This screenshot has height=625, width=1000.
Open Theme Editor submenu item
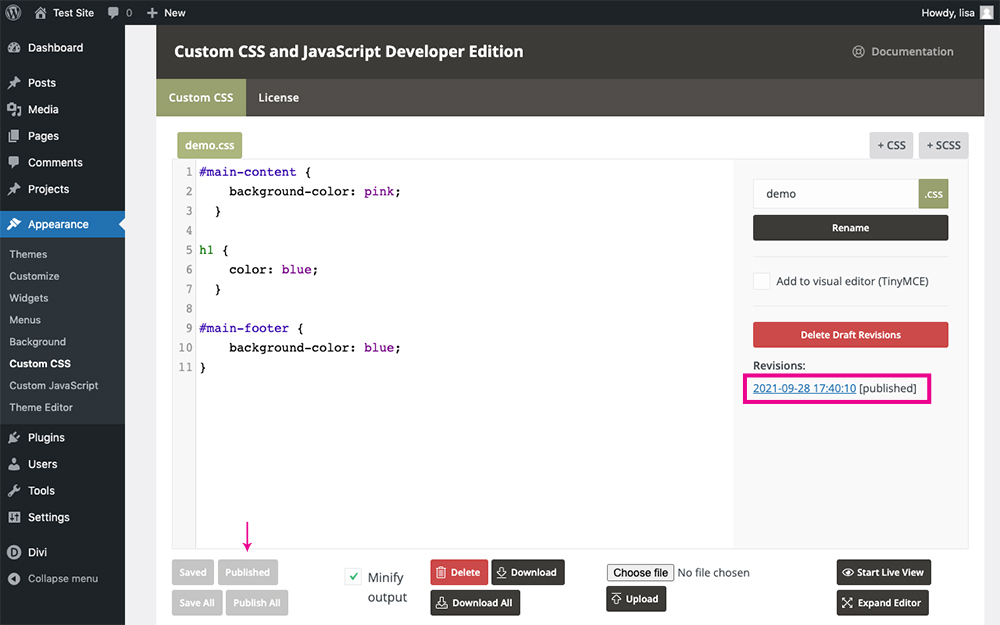41,407
